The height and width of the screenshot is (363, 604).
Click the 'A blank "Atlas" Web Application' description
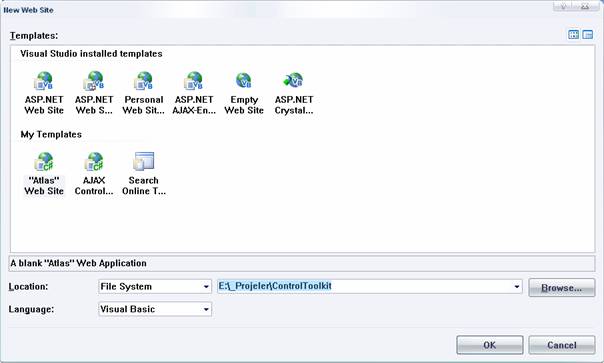(79, 263)
